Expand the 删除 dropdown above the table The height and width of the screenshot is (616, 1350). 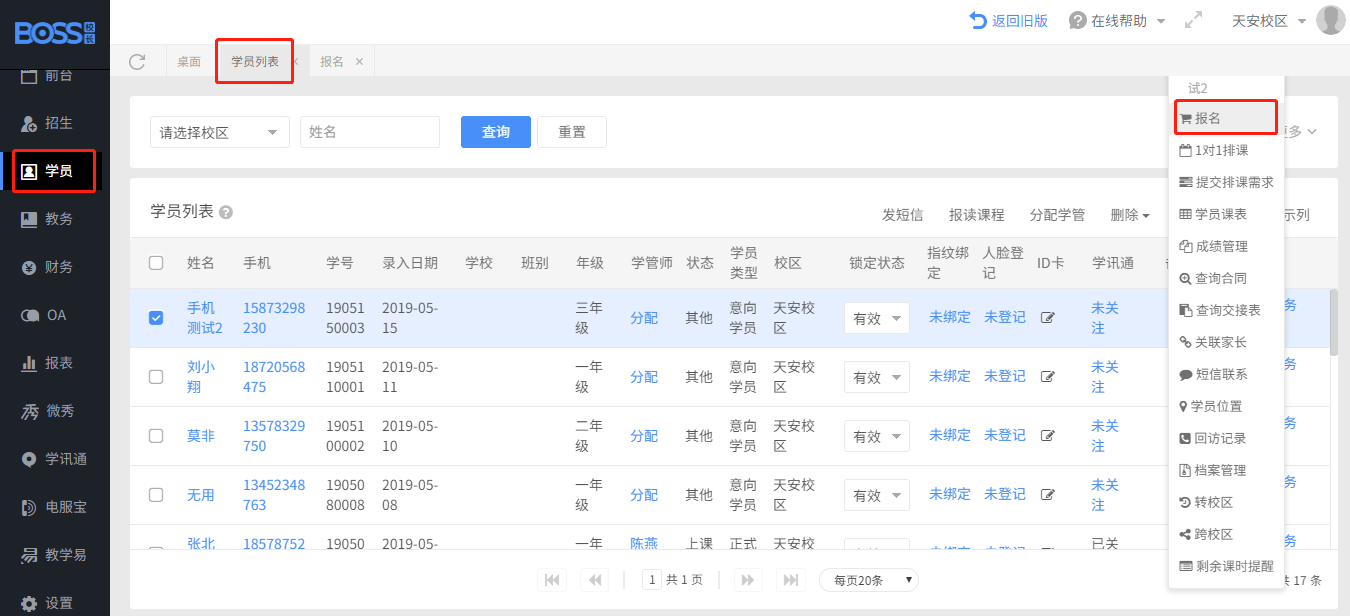pos(1130,215)
